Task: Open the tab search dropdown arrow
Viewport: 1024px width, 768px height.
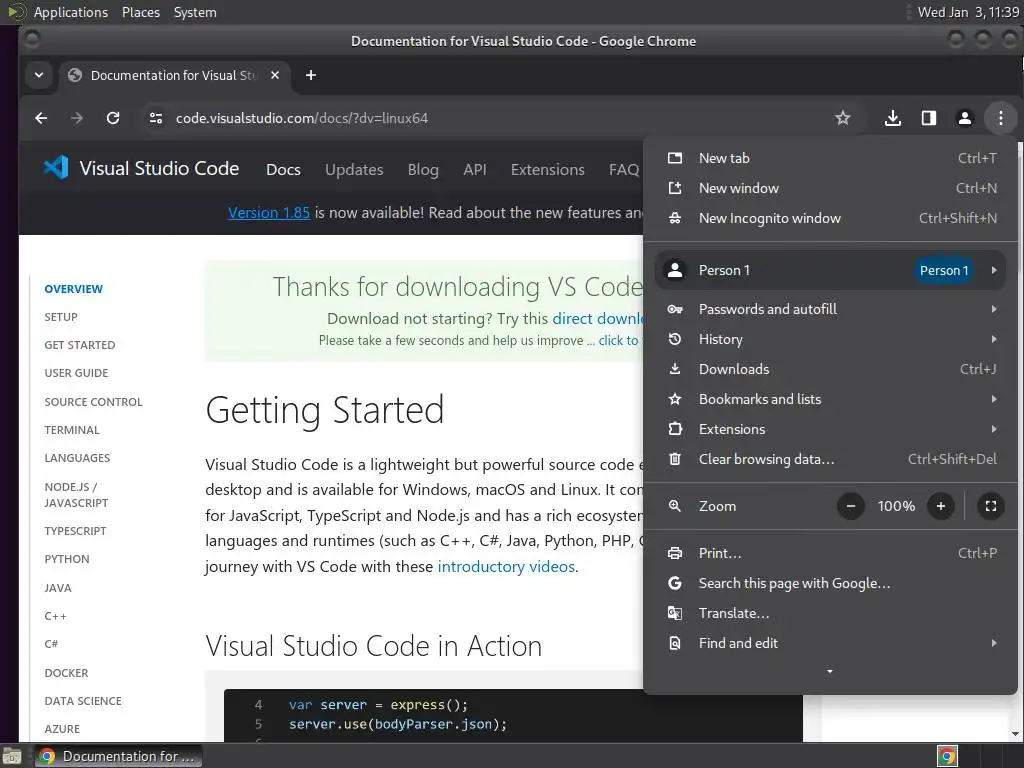Action: click(x=39, y=75)
